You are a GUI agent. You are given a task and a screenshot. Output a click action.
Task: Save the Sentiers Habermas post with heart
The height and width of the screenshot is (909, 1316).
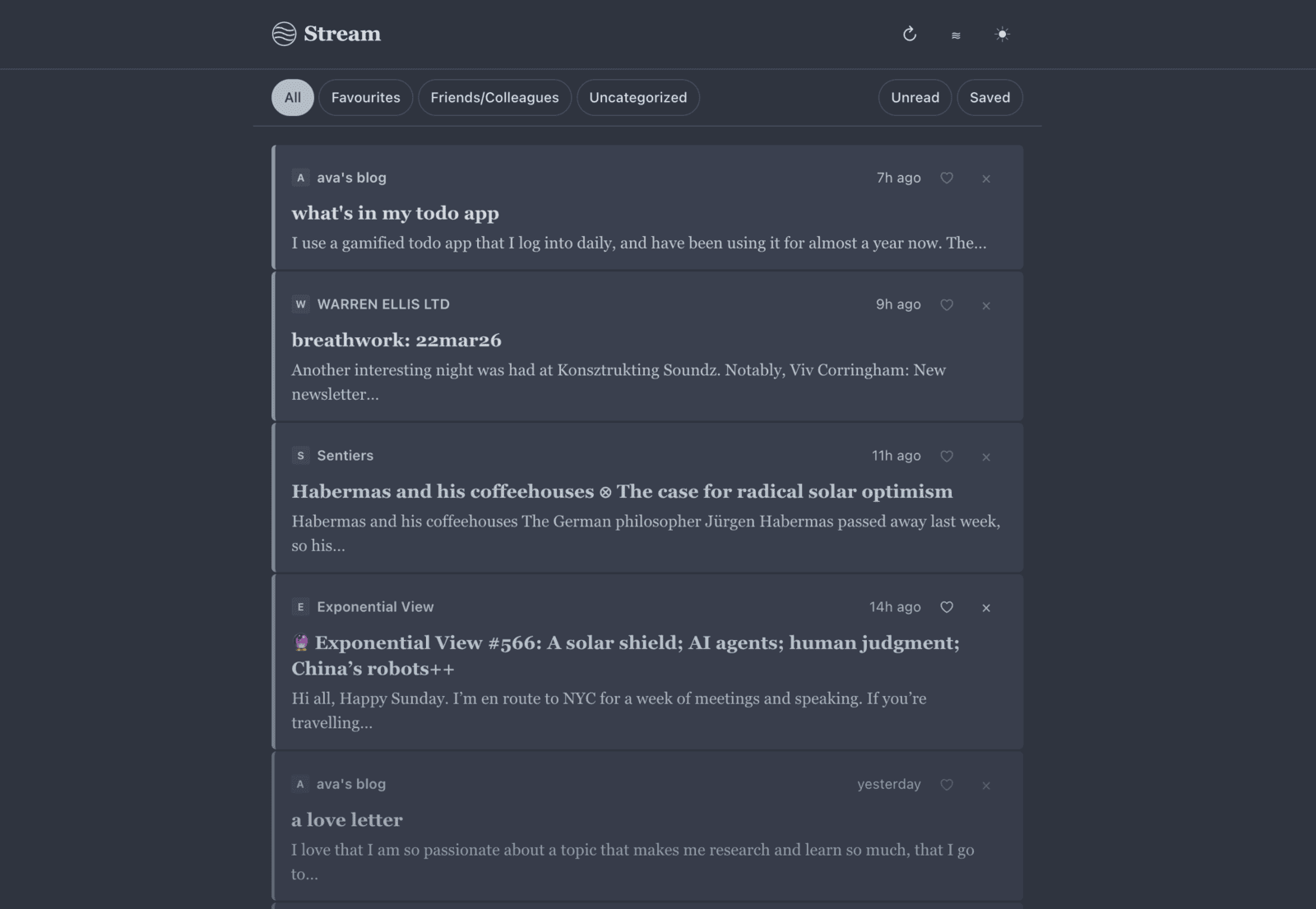click(x=947, y=456)
